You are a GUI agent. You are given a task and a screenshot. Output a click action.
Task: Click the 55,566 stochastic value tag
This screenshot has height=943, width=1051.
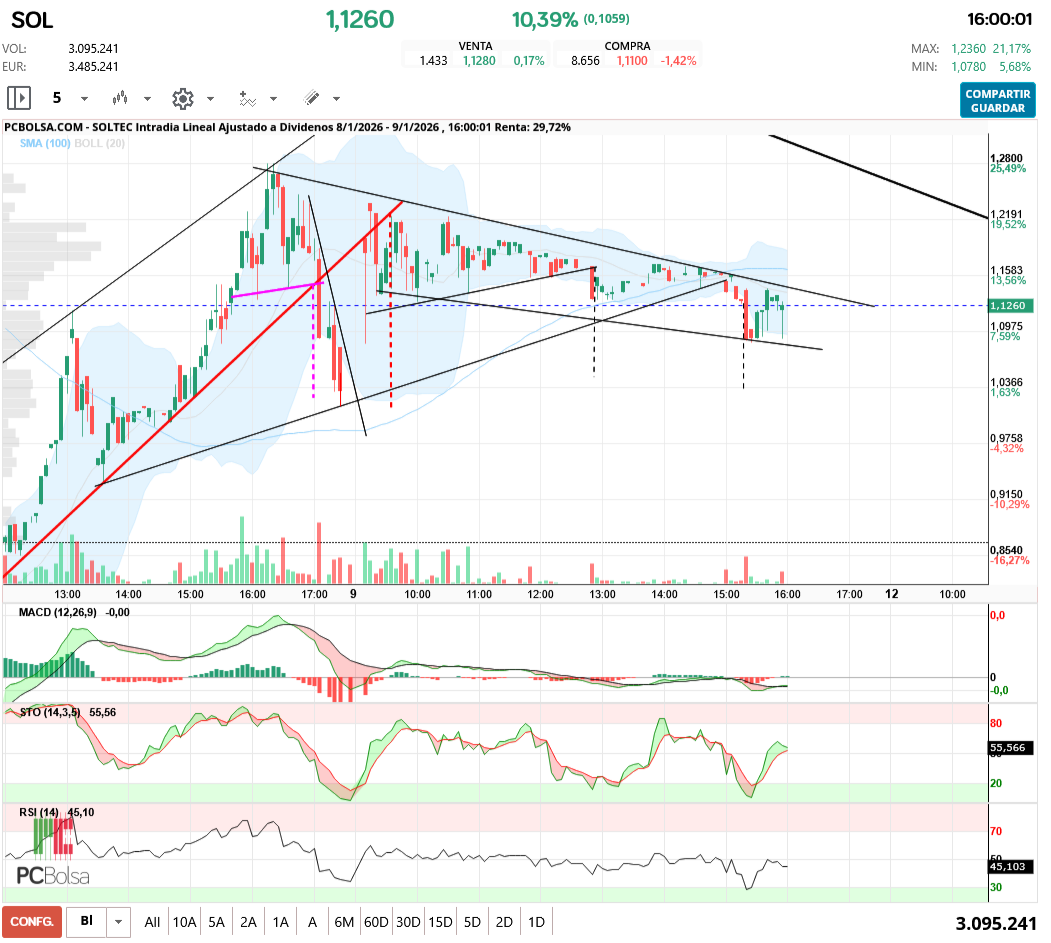1011,747
